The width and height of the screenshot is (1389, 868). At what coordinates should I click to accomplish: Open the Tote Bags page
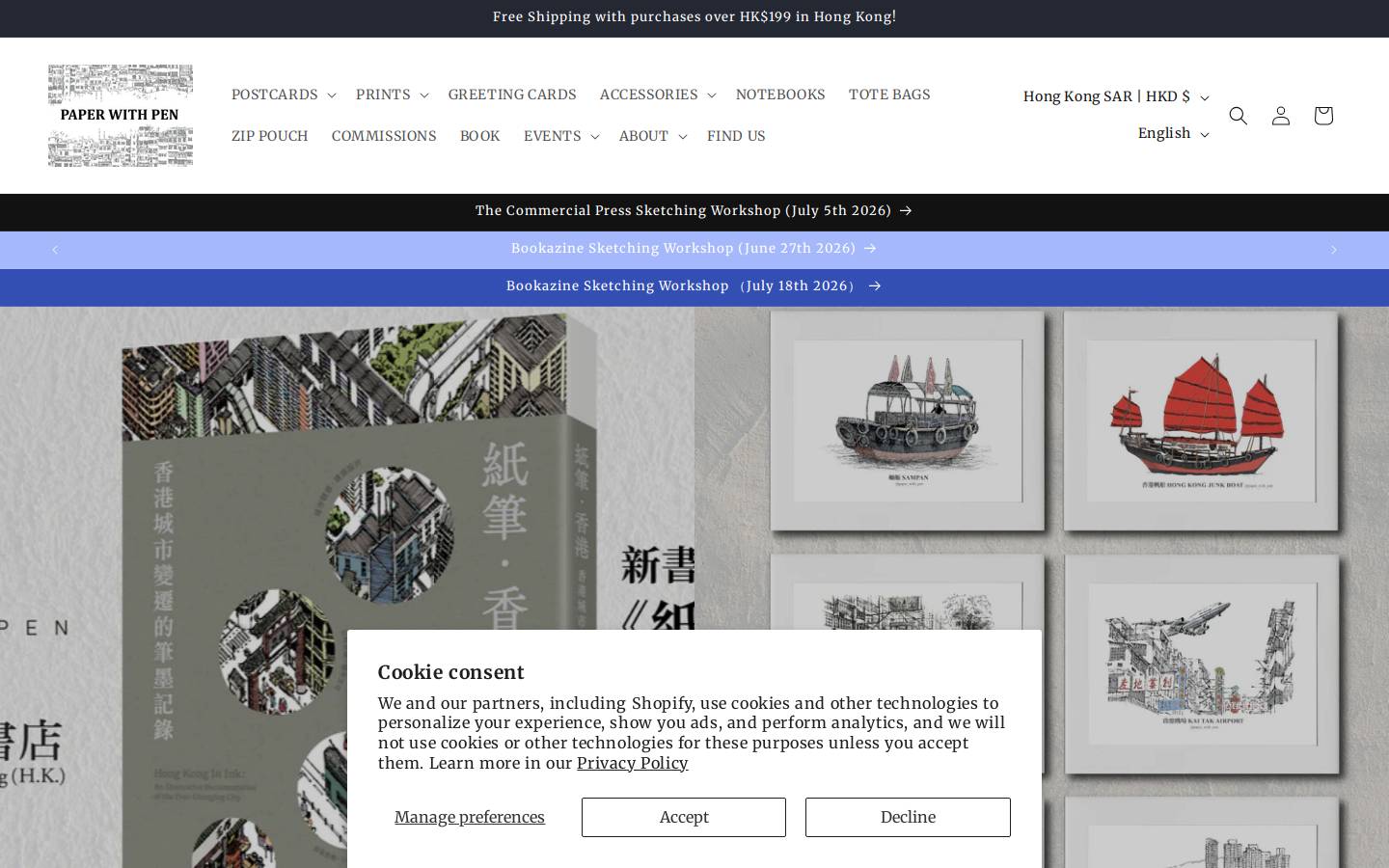click(889, 95)
